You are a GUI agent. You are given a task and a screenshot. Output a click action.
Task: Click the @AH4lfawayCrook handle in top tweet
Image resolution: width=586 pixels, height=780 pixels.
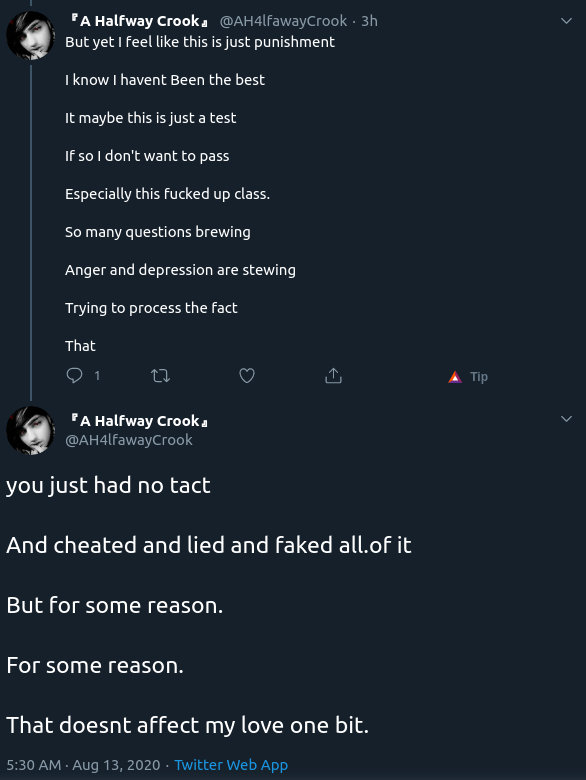[x=283, y=21]
